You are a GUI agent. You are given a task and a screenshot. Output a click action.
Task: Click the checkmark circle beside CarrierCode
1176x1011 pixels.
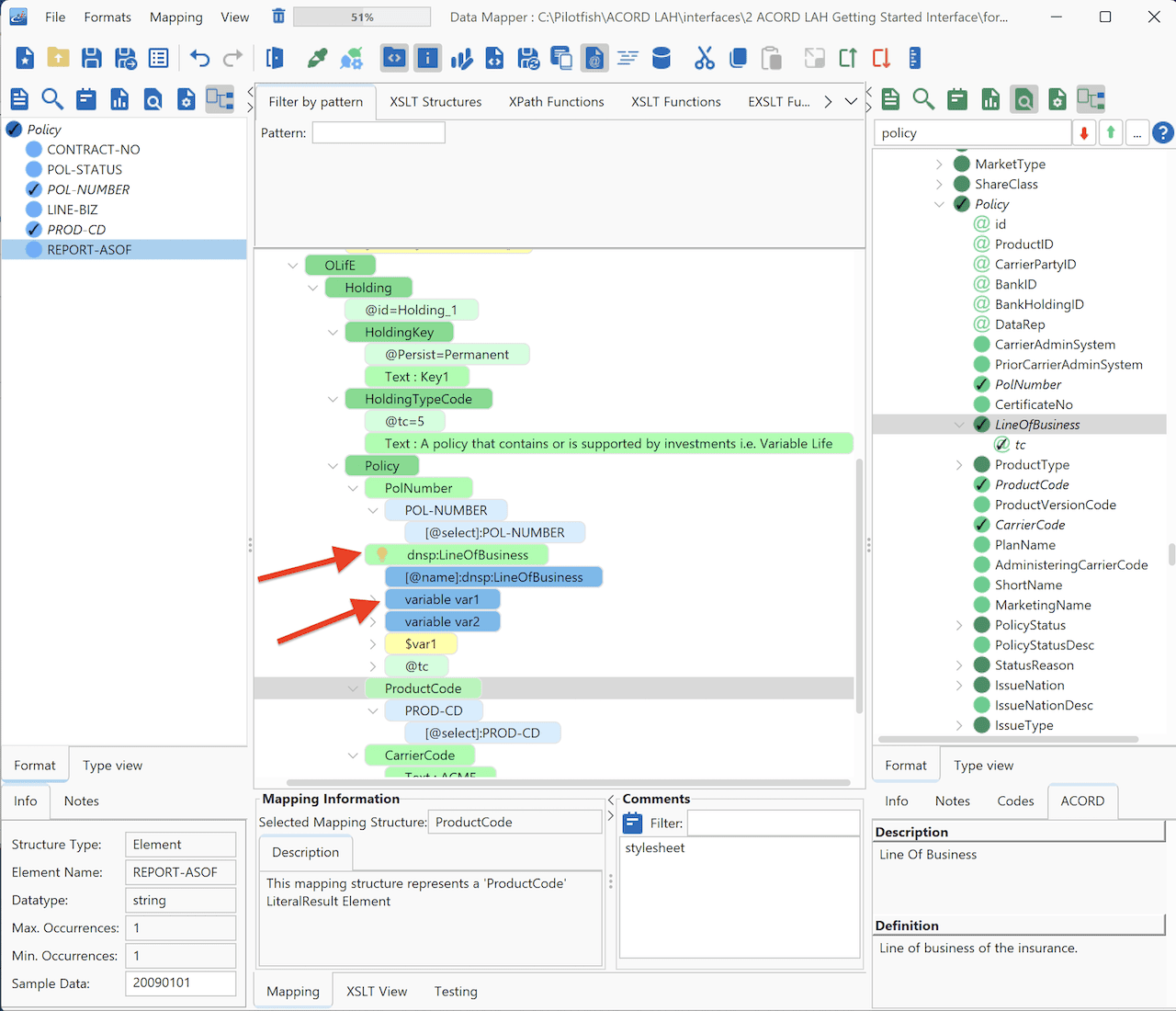982,525
